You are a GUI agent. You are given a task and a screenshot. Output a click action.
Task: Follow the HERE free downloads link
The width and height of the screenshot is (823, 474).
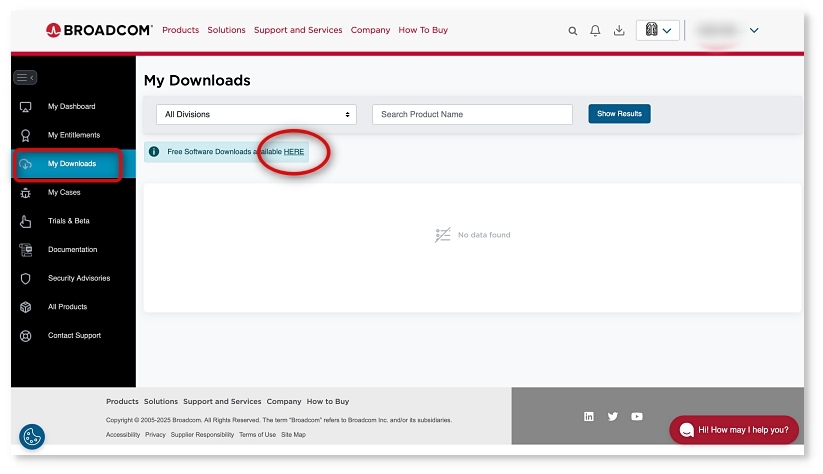tap(294, 152)
